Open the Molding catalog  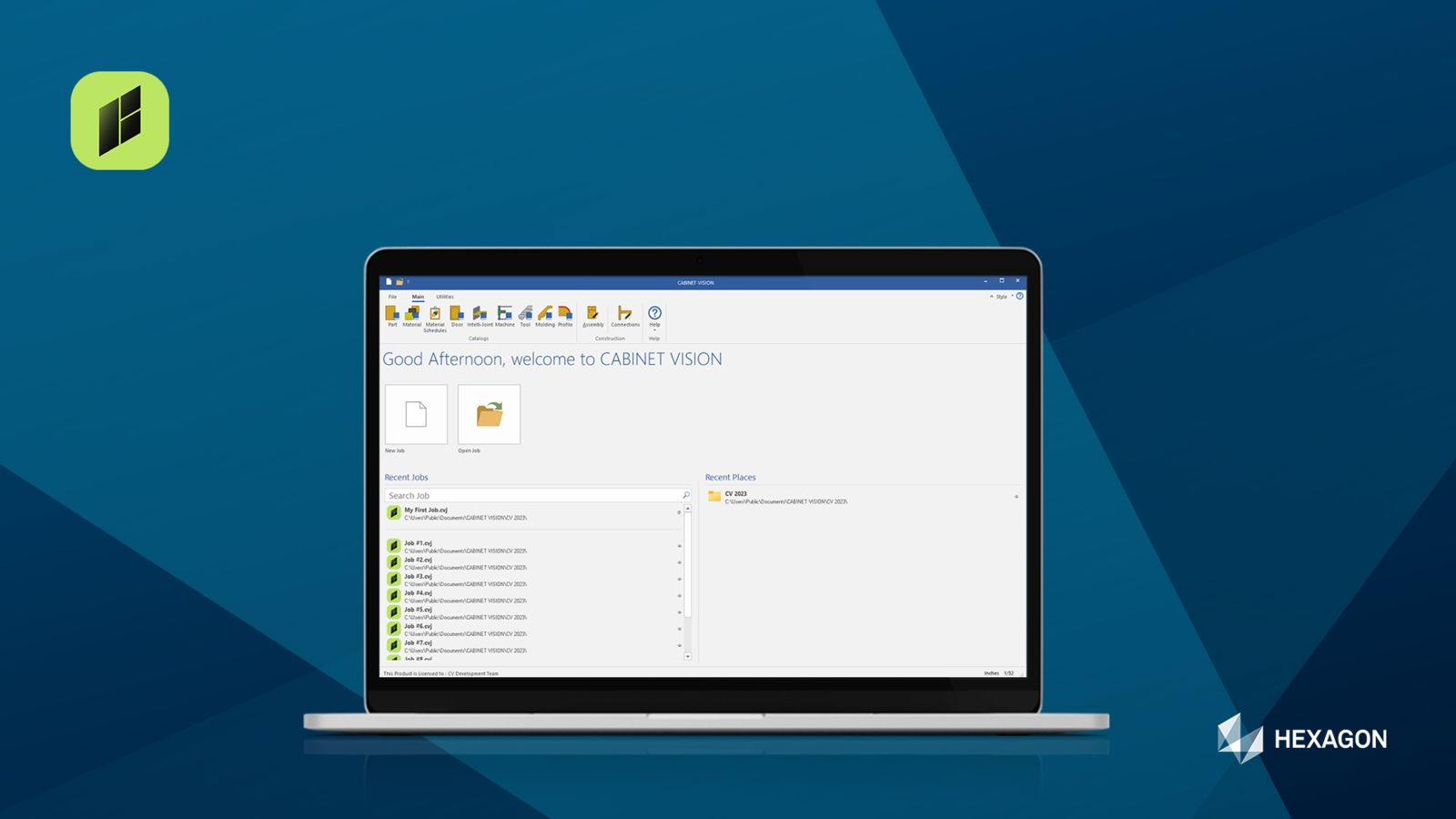(545, 315)
